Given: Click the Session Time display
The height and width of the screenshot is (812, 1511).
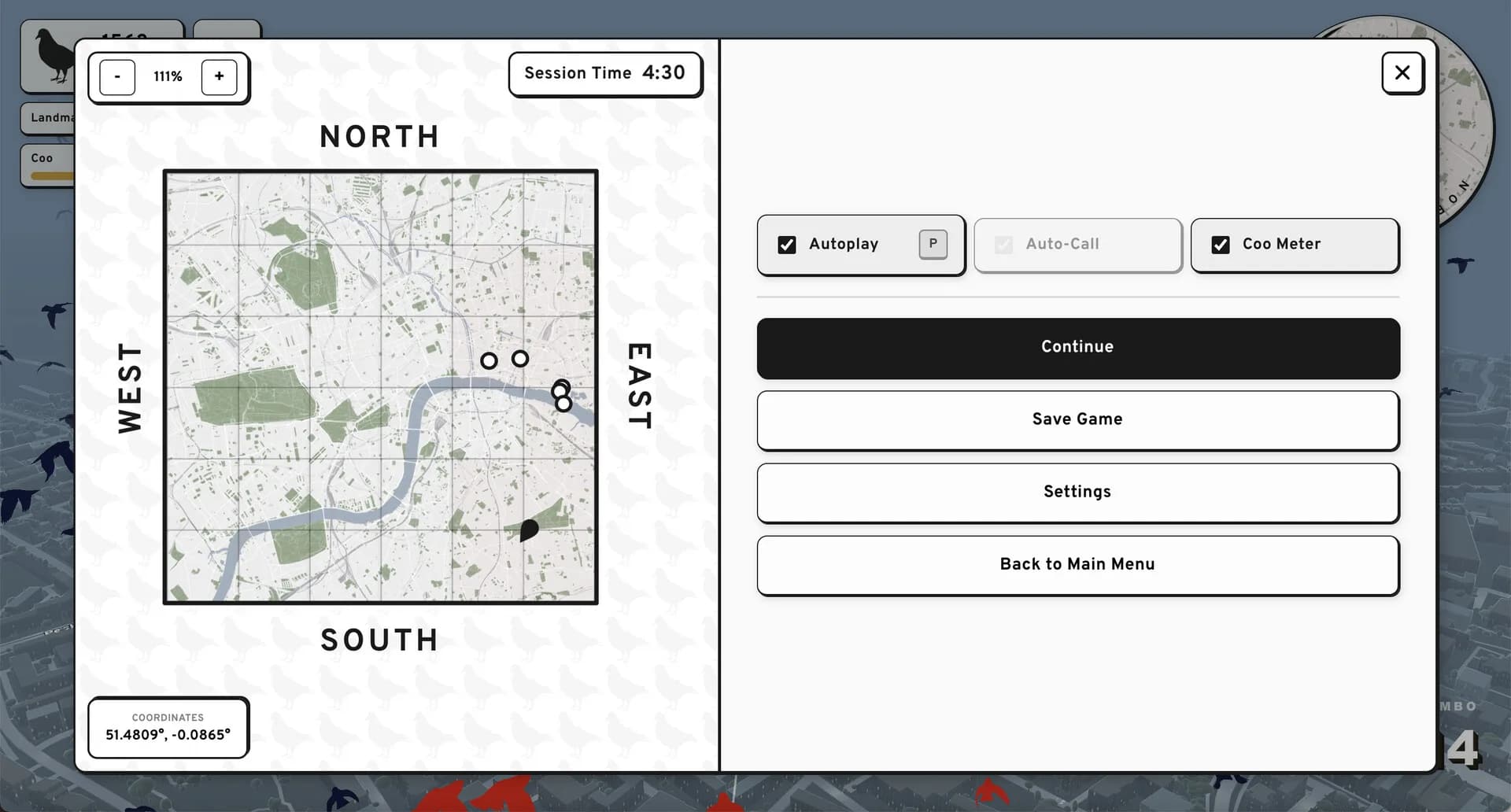Looking at the screenshot, I should click(x=604, y=74).
